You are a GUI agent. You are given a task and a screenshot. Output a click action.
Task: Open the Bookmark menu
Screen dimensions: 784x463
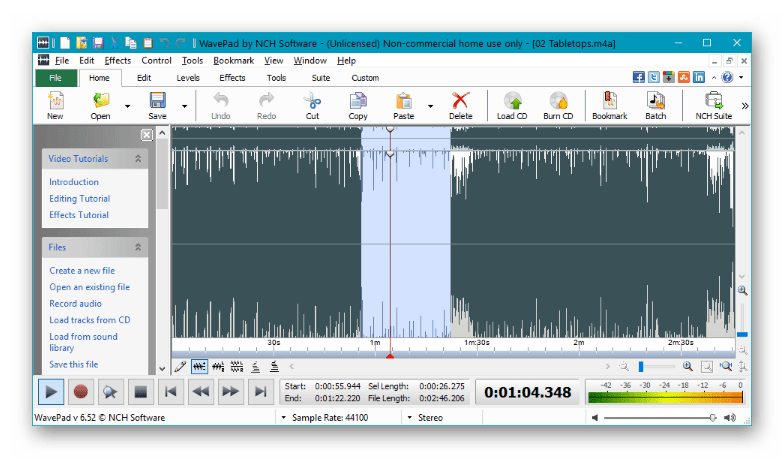tap(234, 60)
